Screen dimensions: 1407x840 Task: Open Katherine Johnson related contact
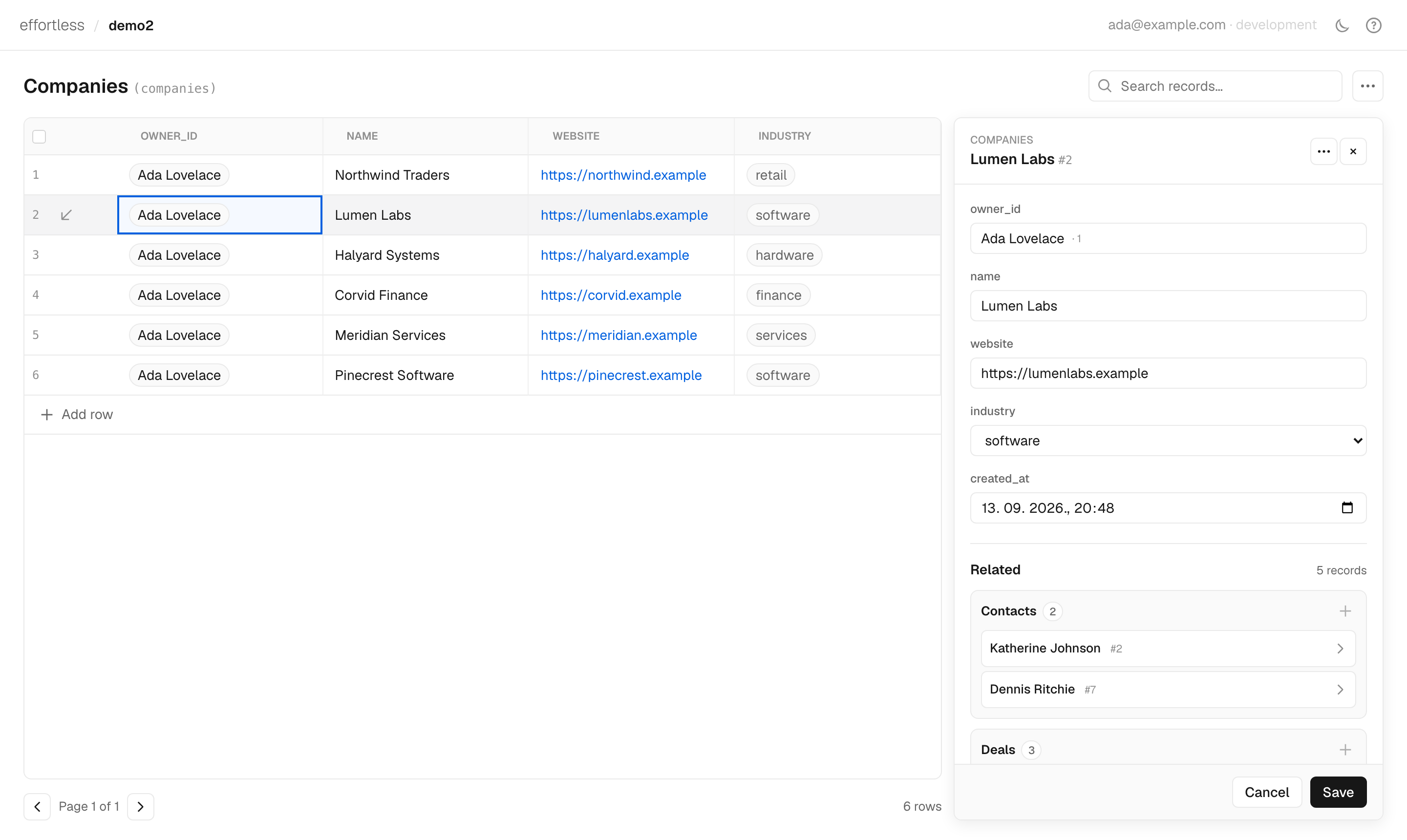[1168, 648]
